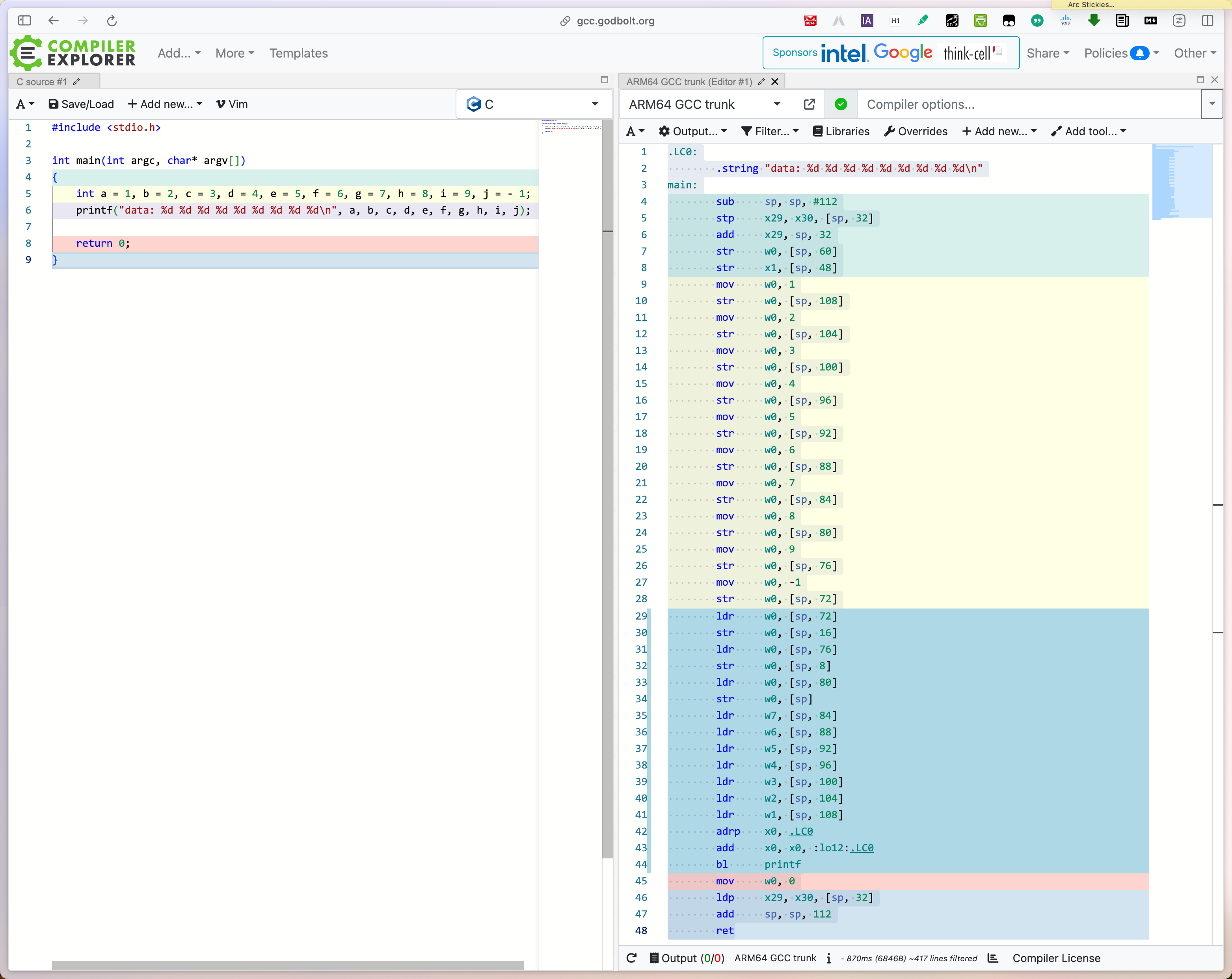Screen dimensions: 1232x979
Task: Click the Compiler License link
Action: pos(1056,959)
